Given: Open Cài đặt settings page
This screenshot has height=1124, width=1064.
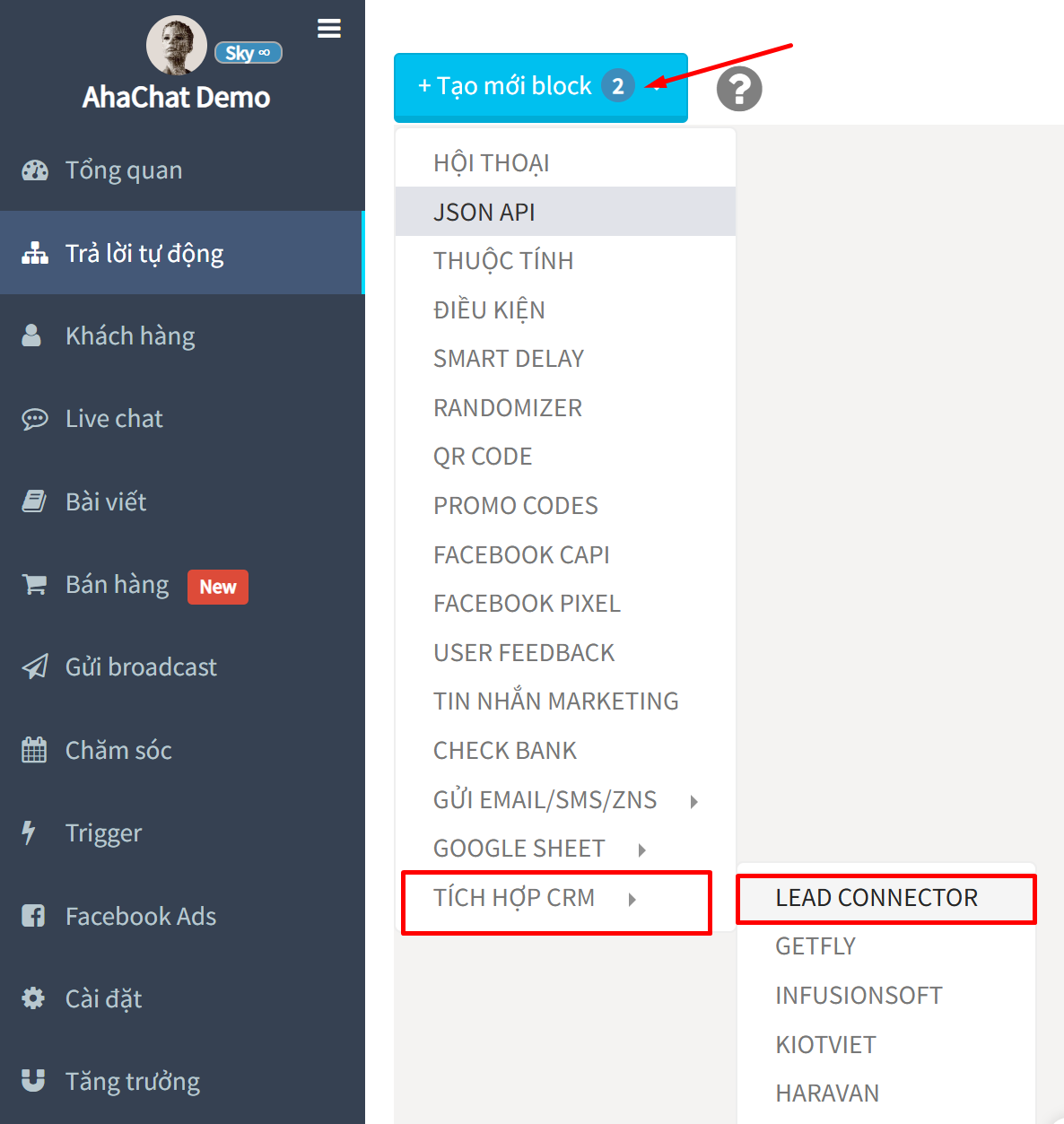Looking at the screenshot, I should click(x=182, y=998).
